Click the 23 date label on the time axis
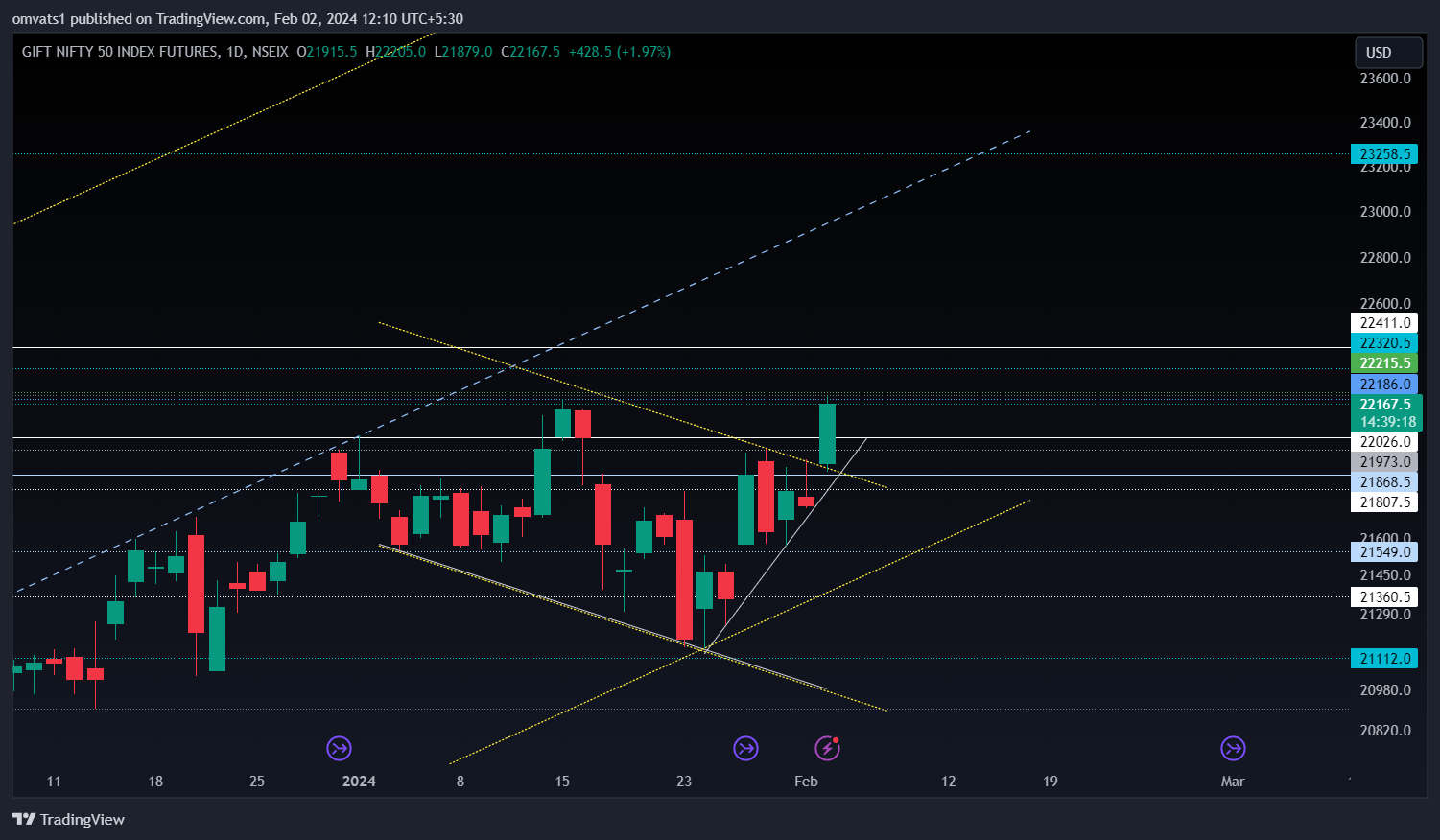Viewport: 1440px width, 840px height. [x=684, y=782]
